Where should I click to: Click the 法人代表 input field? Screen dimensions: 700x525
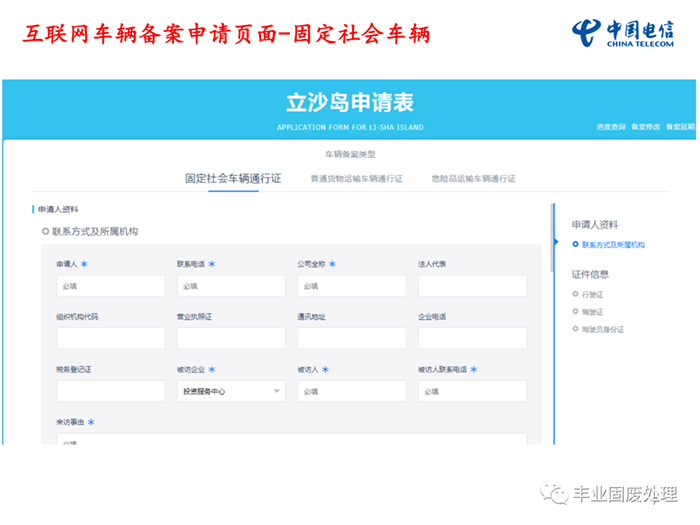[x=472, y=286]
